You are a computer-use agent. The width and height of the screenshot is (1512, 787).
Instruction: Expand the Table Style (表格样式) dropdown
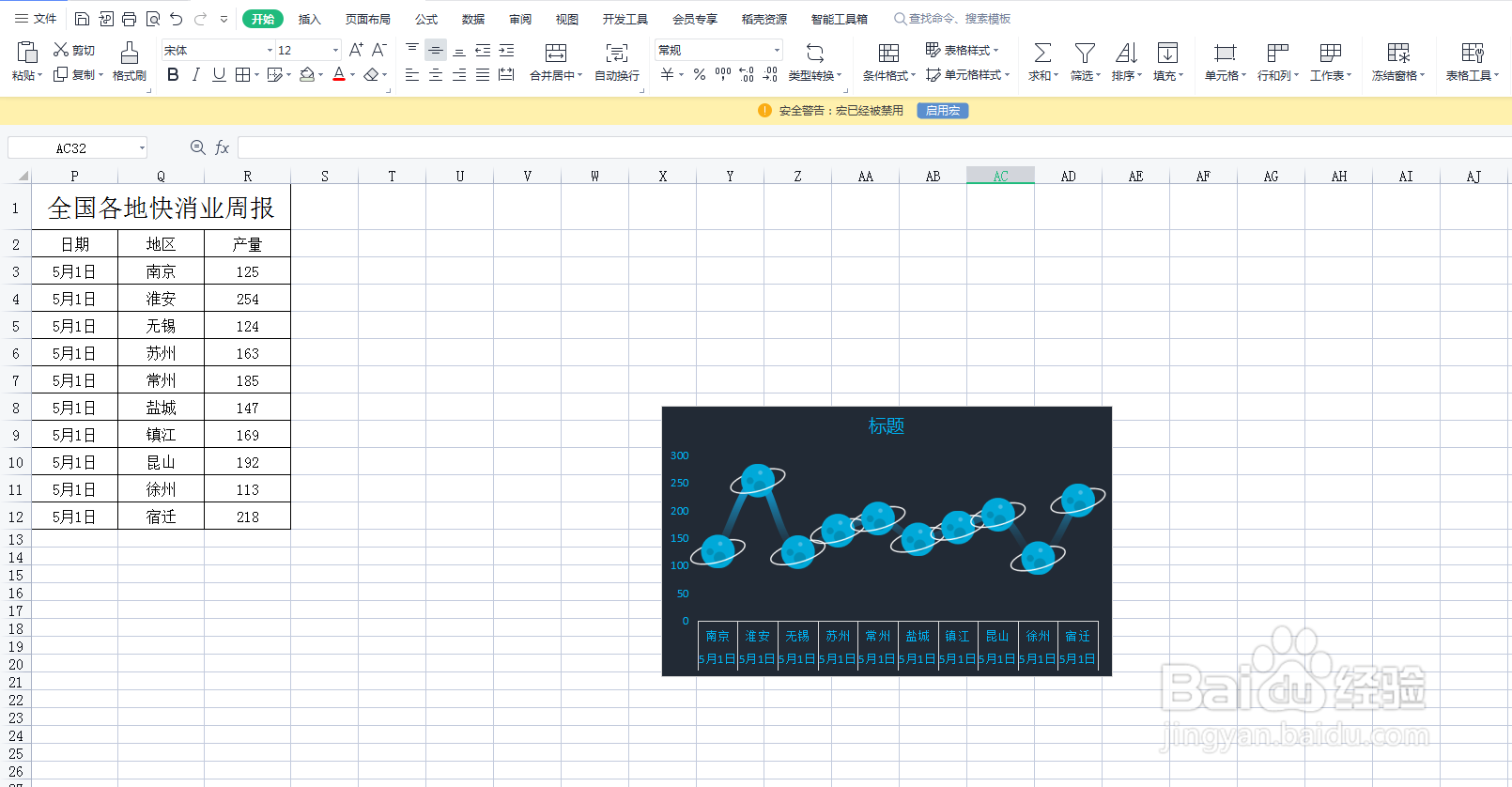click(x=995, y=51)
